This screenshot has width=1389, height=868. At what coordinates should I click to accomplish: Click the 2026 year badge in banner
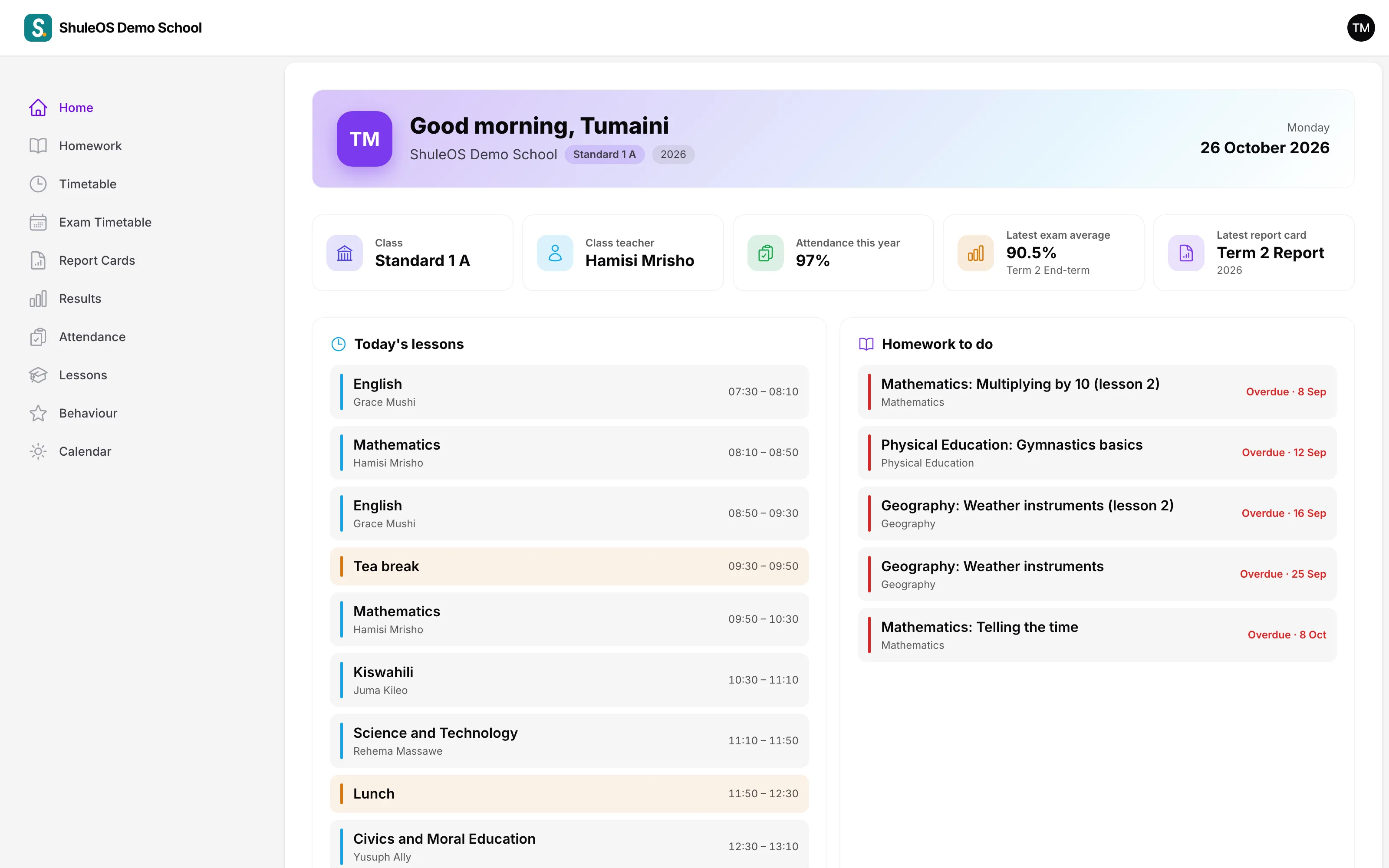pos(673,155)
